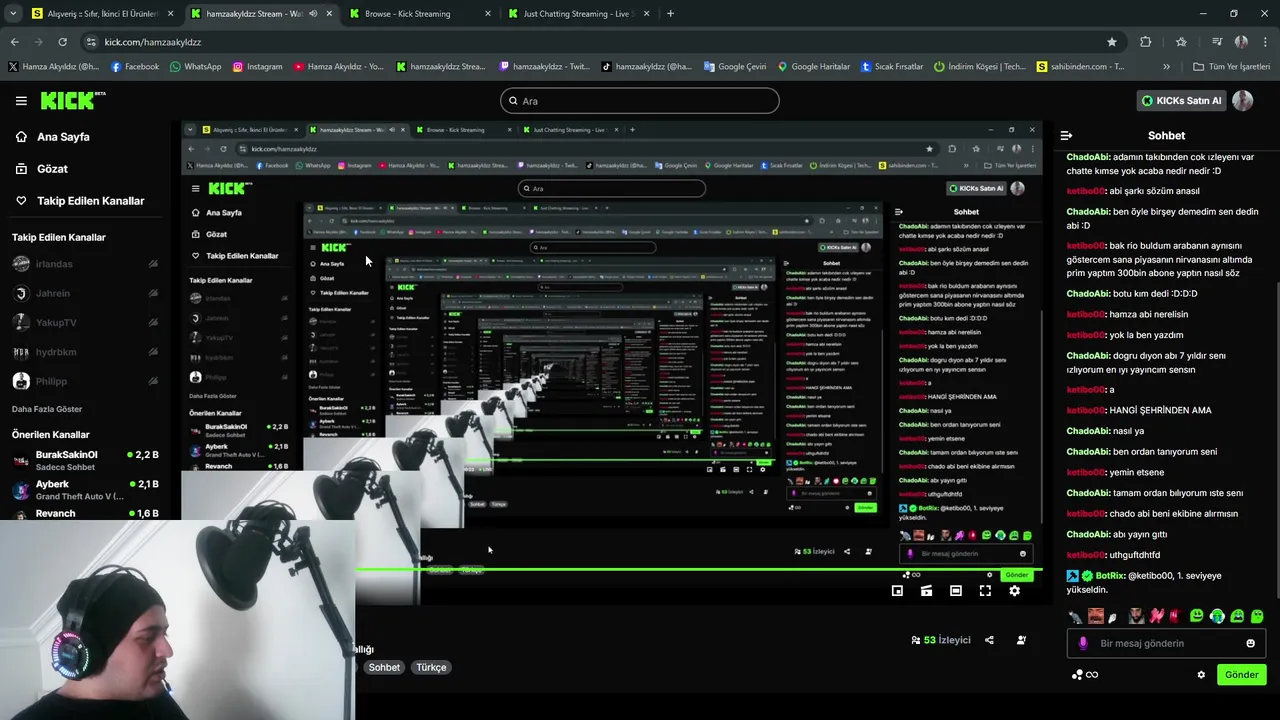This screenshot has height=720, width=1280.
Task: Open chat settings gear beside Gönder
Action: pos(1201,675)
